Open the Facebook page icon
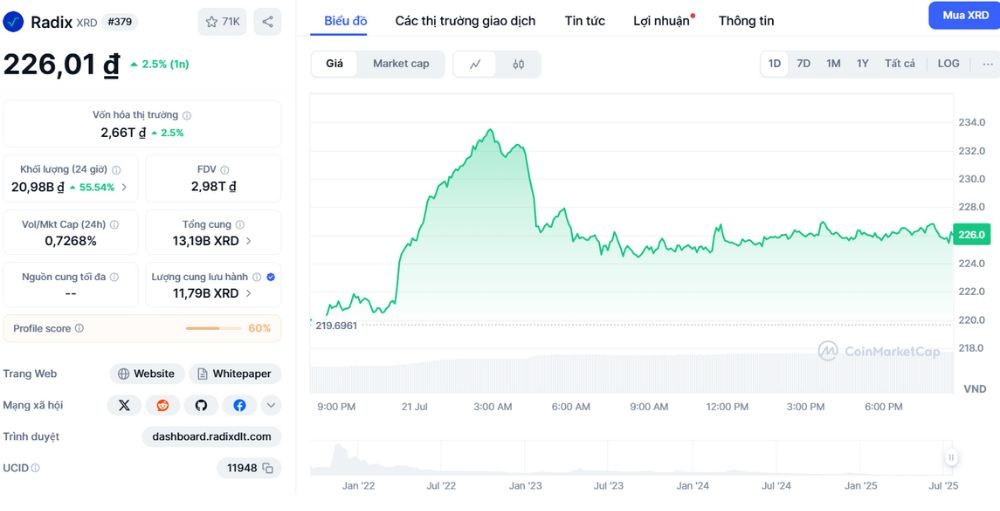1000x511 pixels. pos(239,405)
